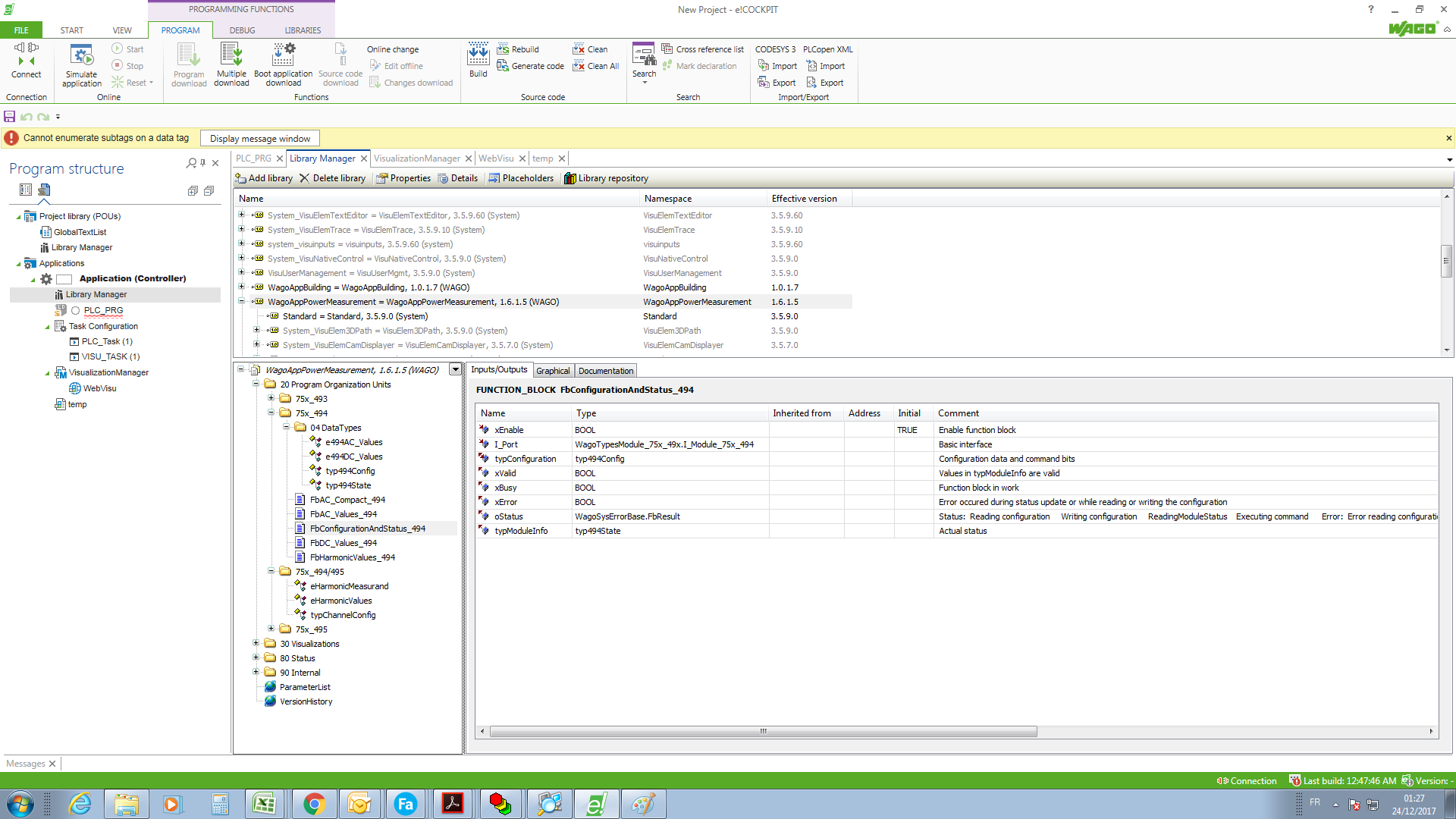Click the horizontal scrollbar in outputs table
This screenshot has height=819, width=1456.
tap(762, 732)
